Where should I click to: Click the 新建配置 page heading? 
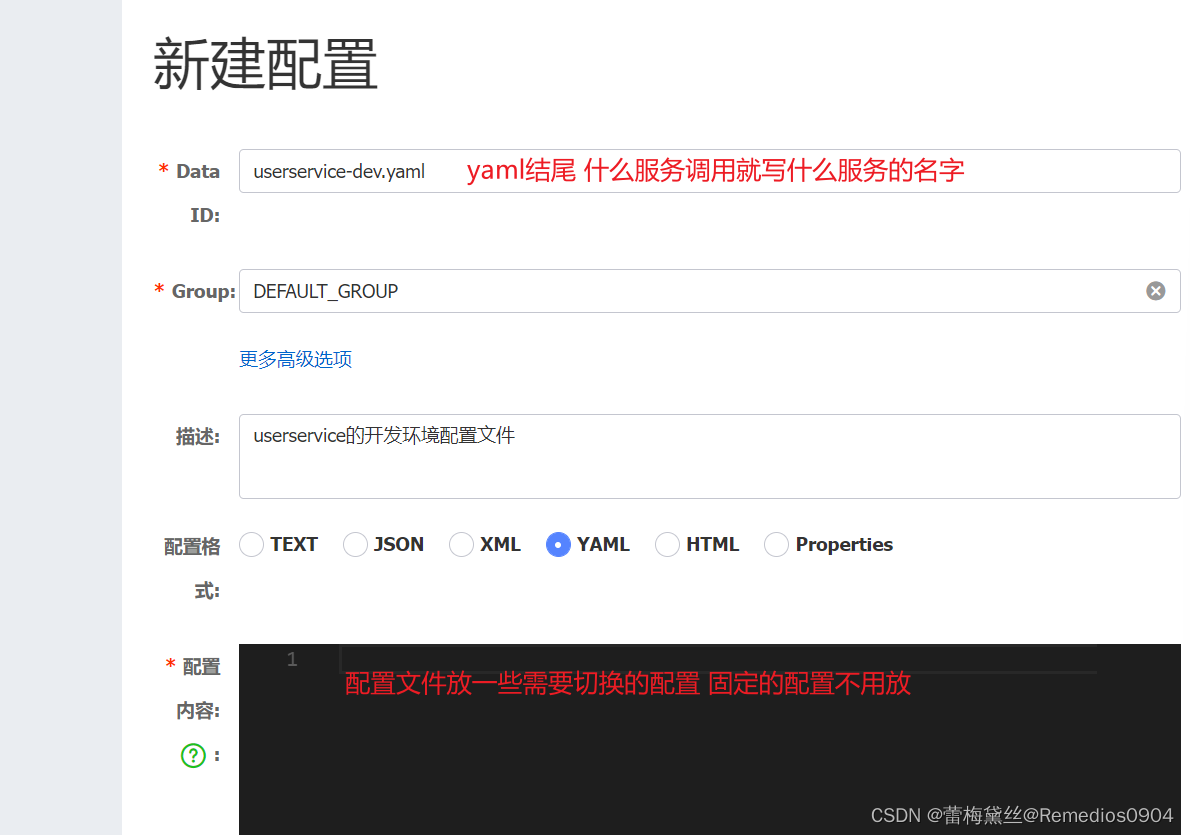pos(265,66)
